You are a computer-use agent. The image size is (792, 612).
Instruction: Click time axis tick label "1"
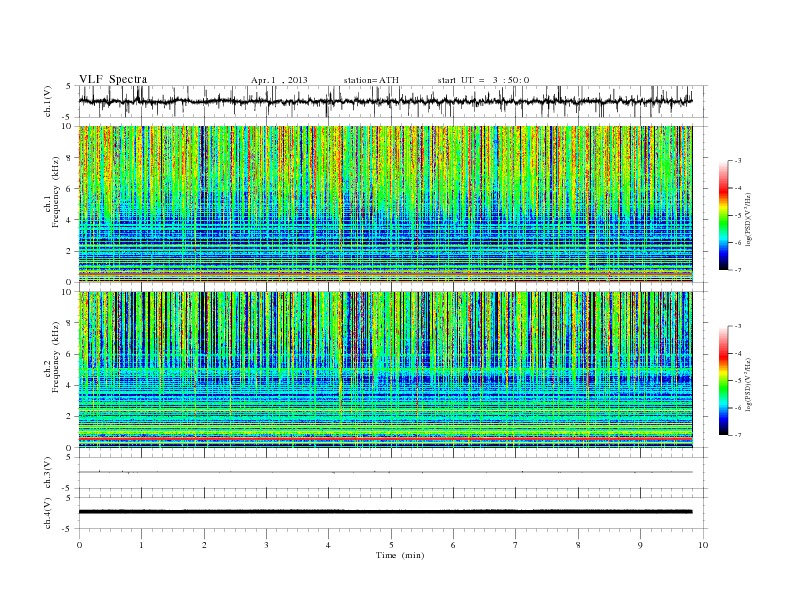[141, 545]
